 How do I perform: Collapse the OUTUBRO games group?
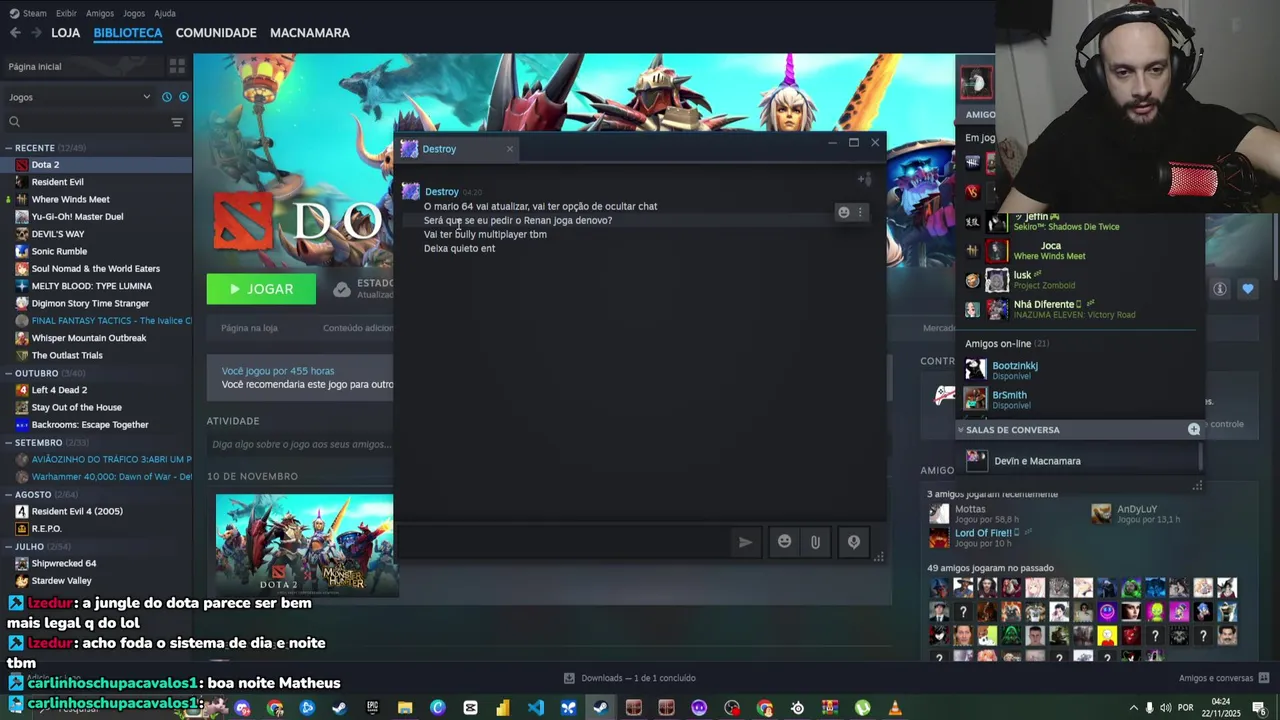click(9, 373)
